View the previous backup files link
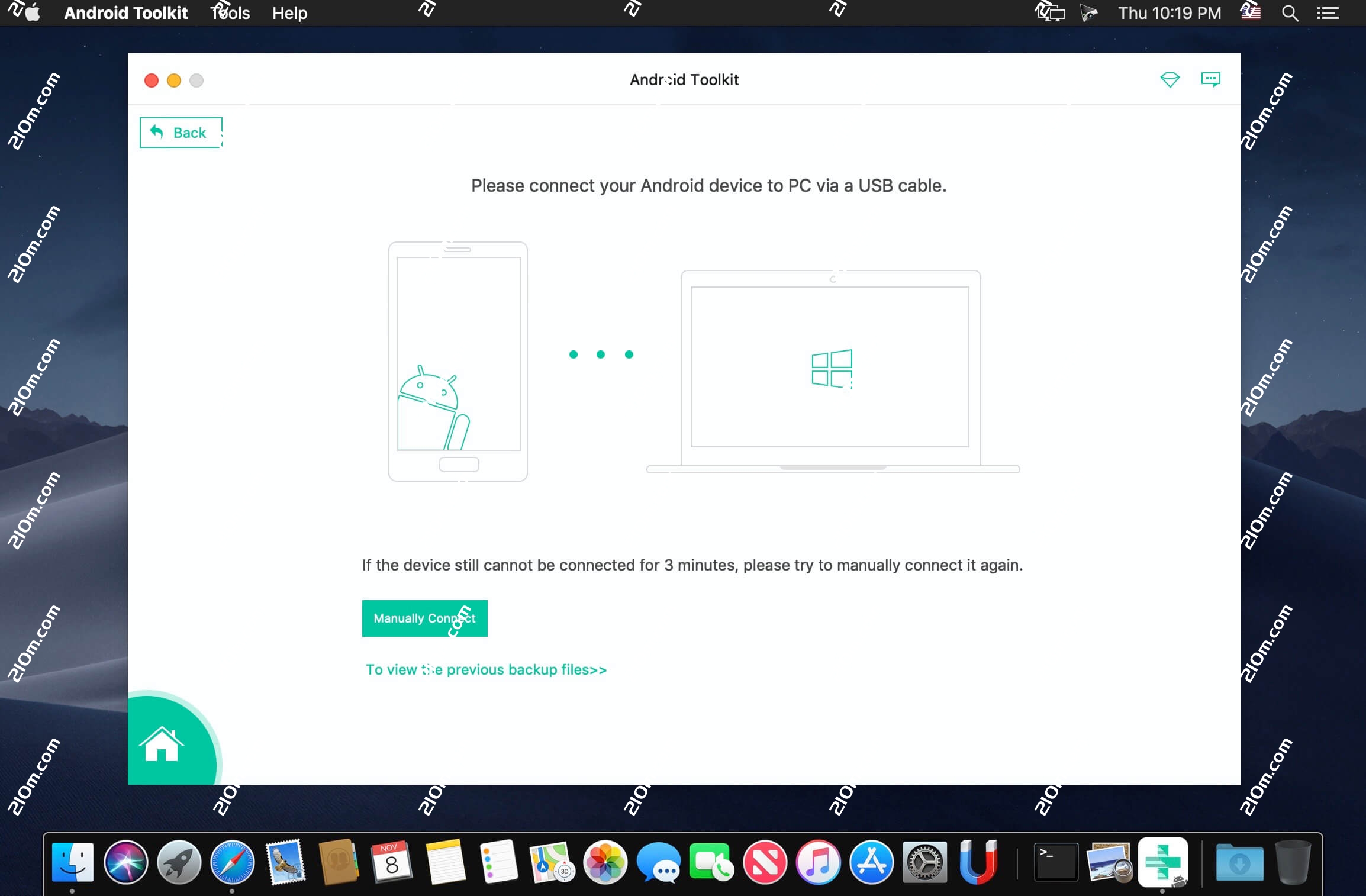 click(x=485, y=669)
